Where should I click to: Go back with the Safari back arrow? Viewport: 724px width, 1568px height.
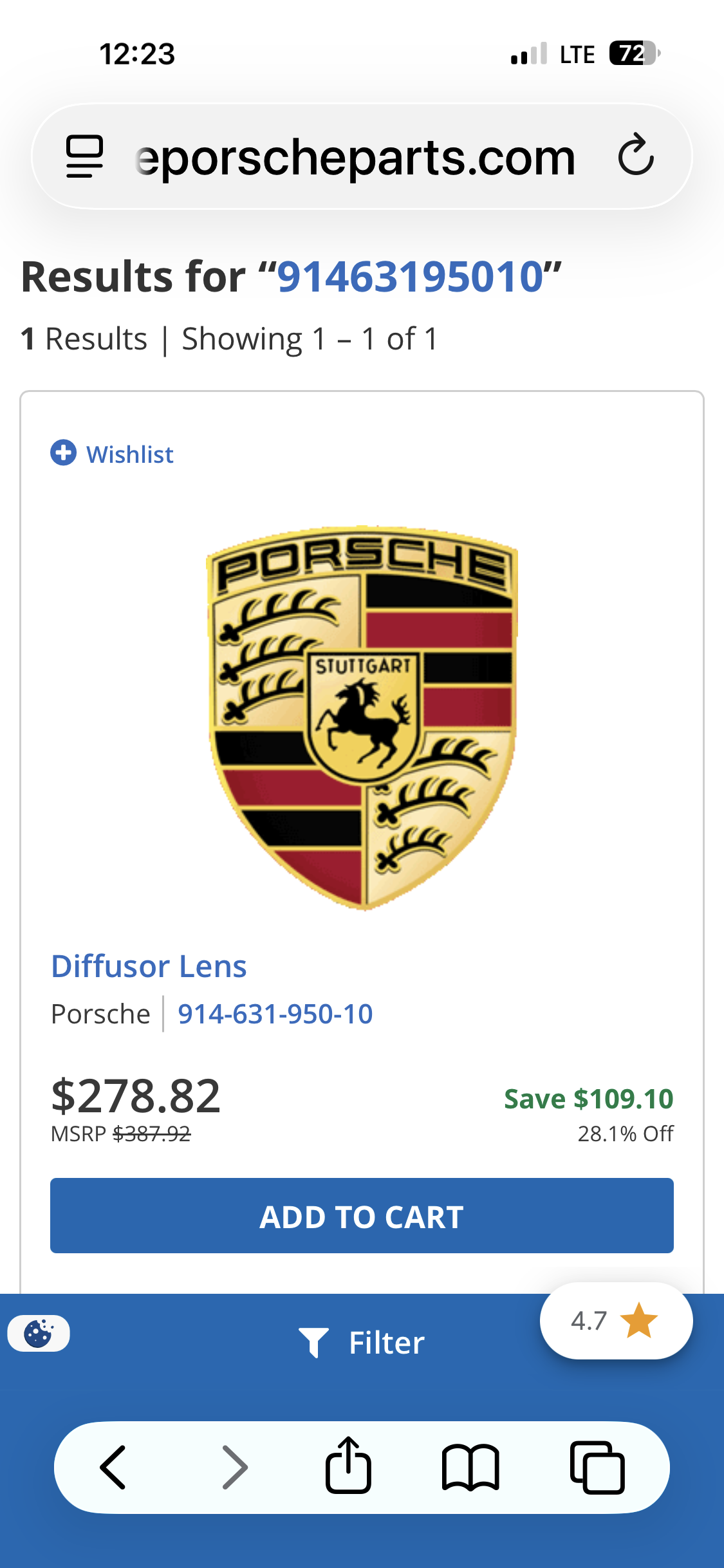click(113, 1468)
